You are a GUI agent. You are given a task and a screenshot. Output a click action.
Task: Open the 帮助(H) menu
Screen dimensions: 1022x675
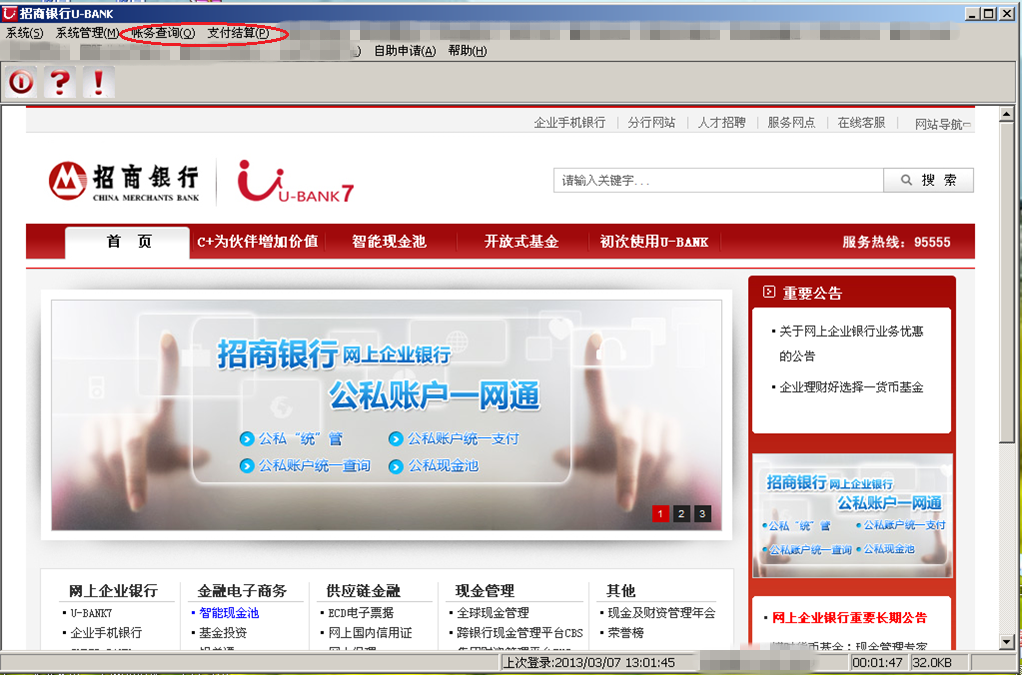tap(467, 51)
